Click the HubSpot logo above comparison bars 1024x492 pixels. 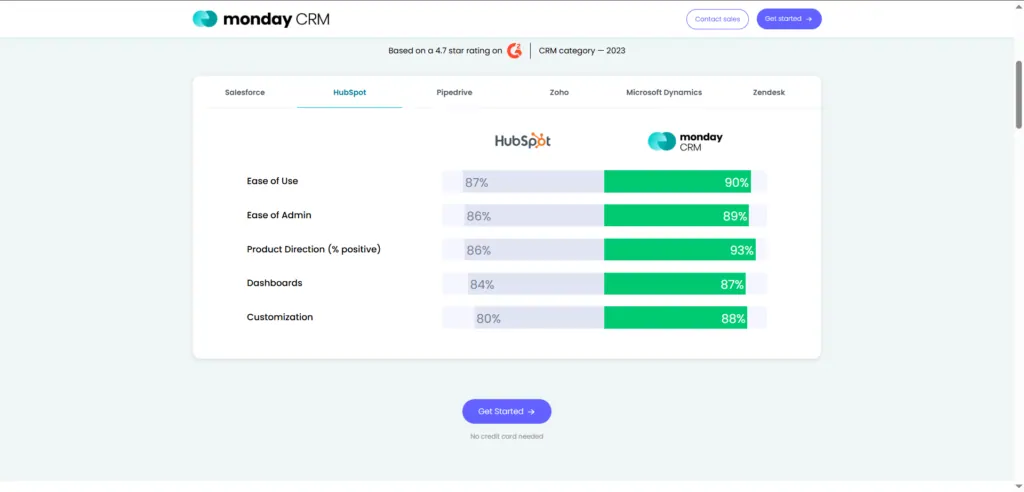(x=522, y=140)
